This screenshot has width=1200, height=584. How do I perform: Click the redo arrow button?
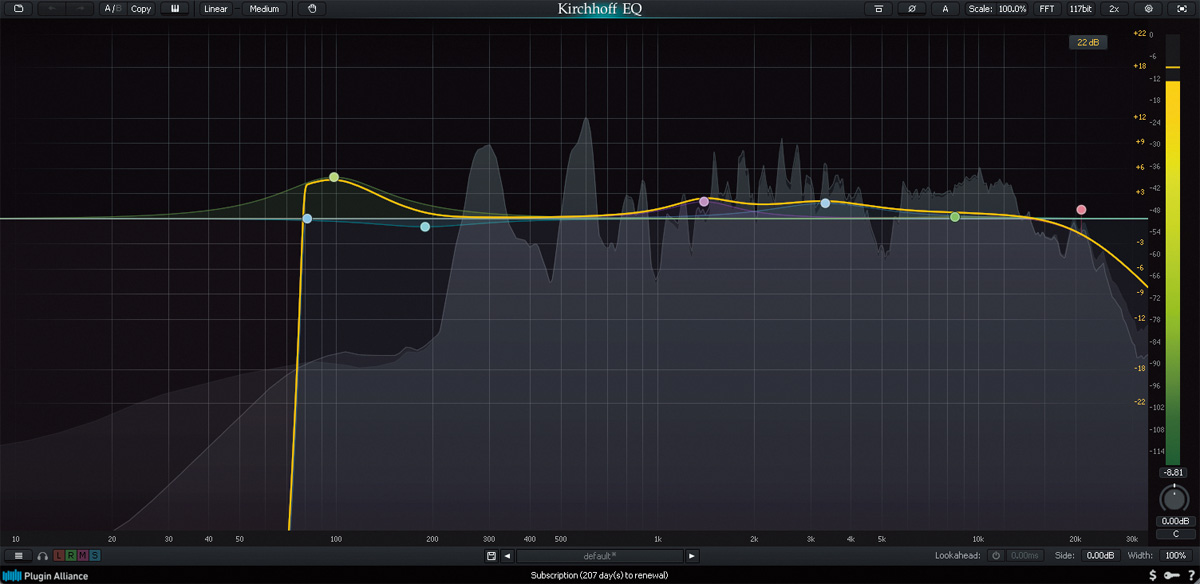[x=82, y=9]
